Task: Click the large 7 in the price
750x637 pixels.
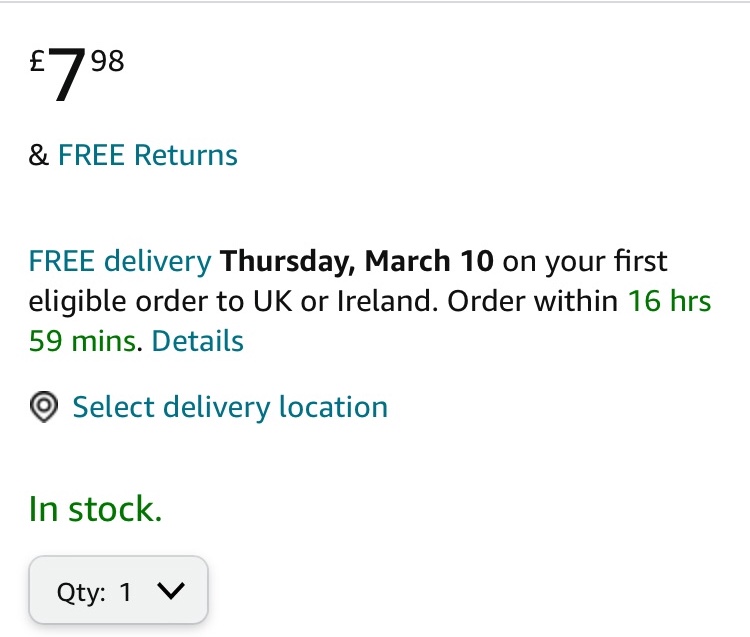Action: click(66, 79)
